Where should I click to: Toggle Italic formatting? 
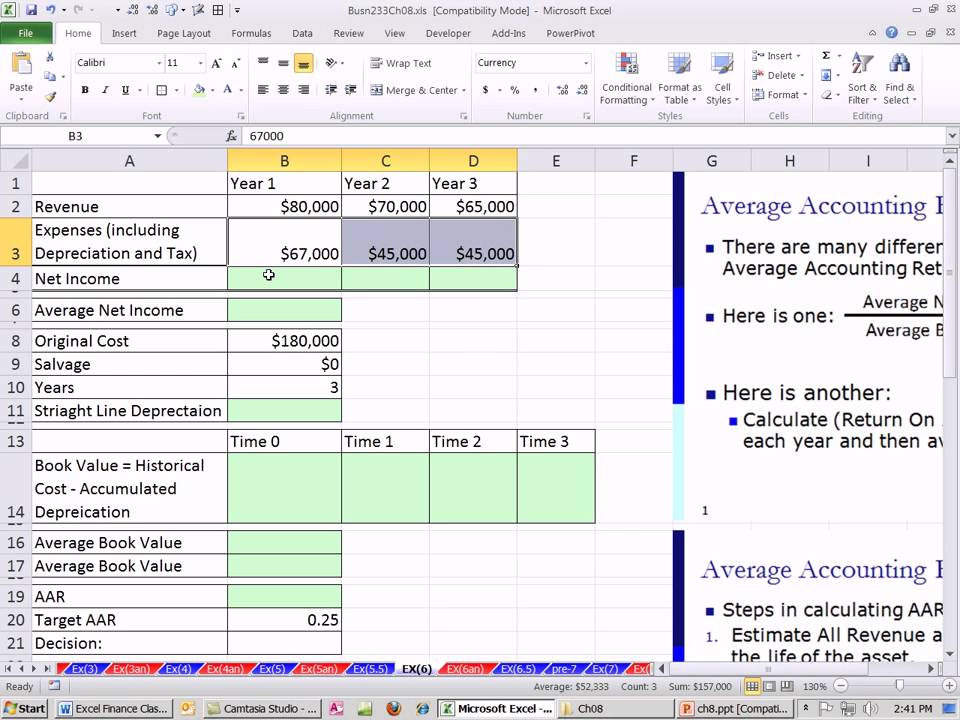pyautogui.click(x=105, y=90)
